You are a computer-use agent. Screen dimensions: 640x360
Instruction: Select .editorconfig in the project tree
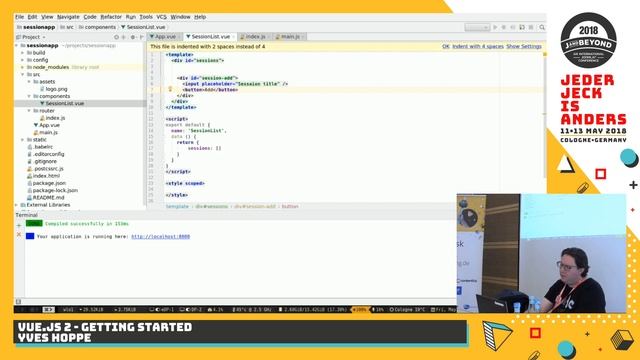(49, 154)
